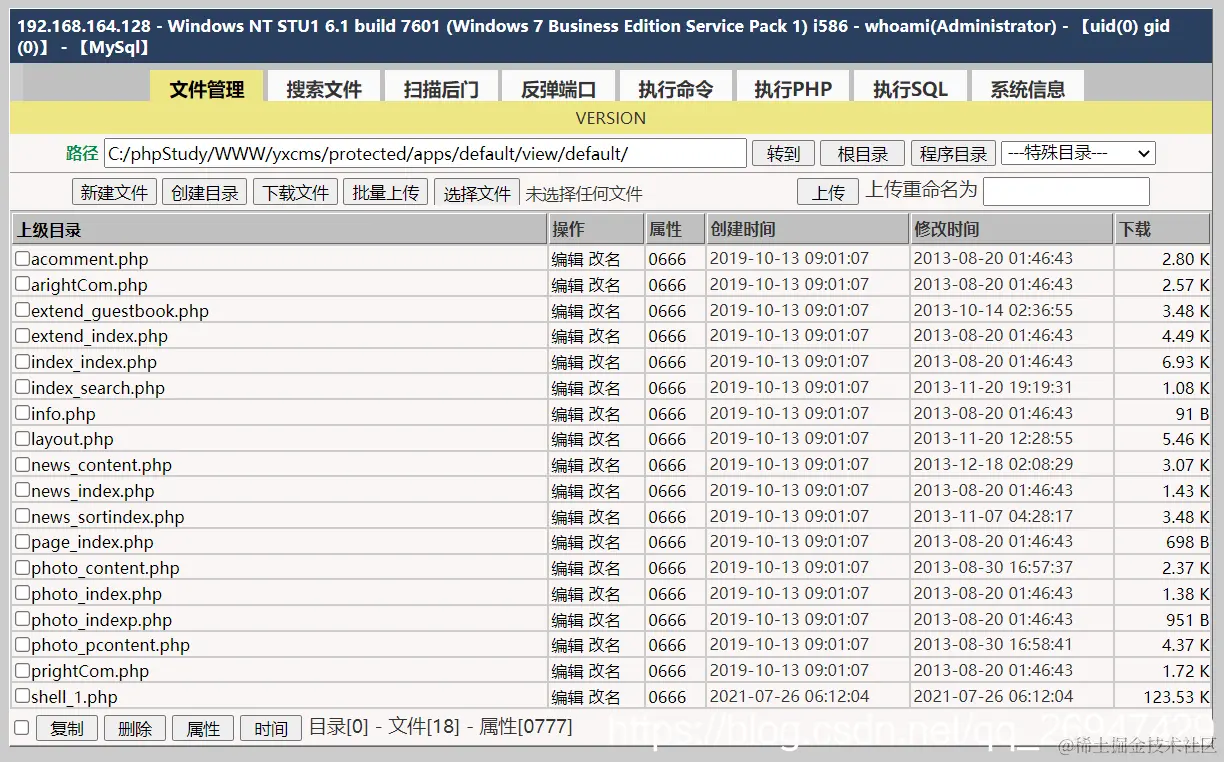Click modified time 2013-10-14 02:36:55
This screenshot has height=762, width=1224.
coord(993,310)
